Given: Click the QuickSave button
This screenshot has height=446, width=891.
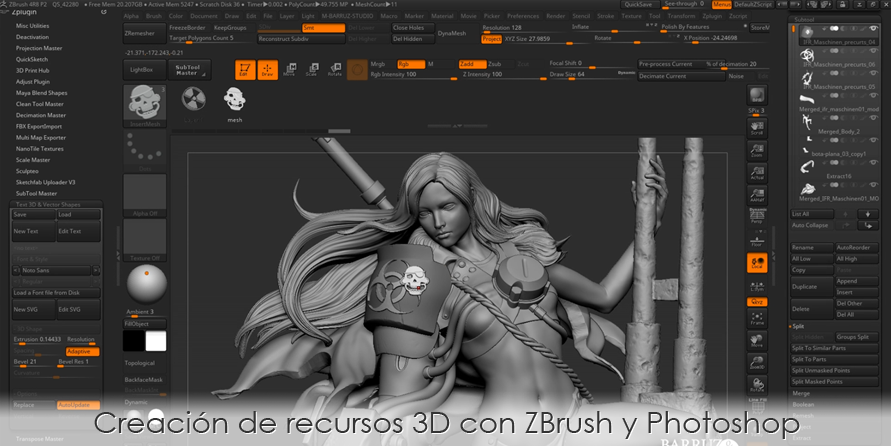Looking at the screenshot, I should click(x=639, y=5).
